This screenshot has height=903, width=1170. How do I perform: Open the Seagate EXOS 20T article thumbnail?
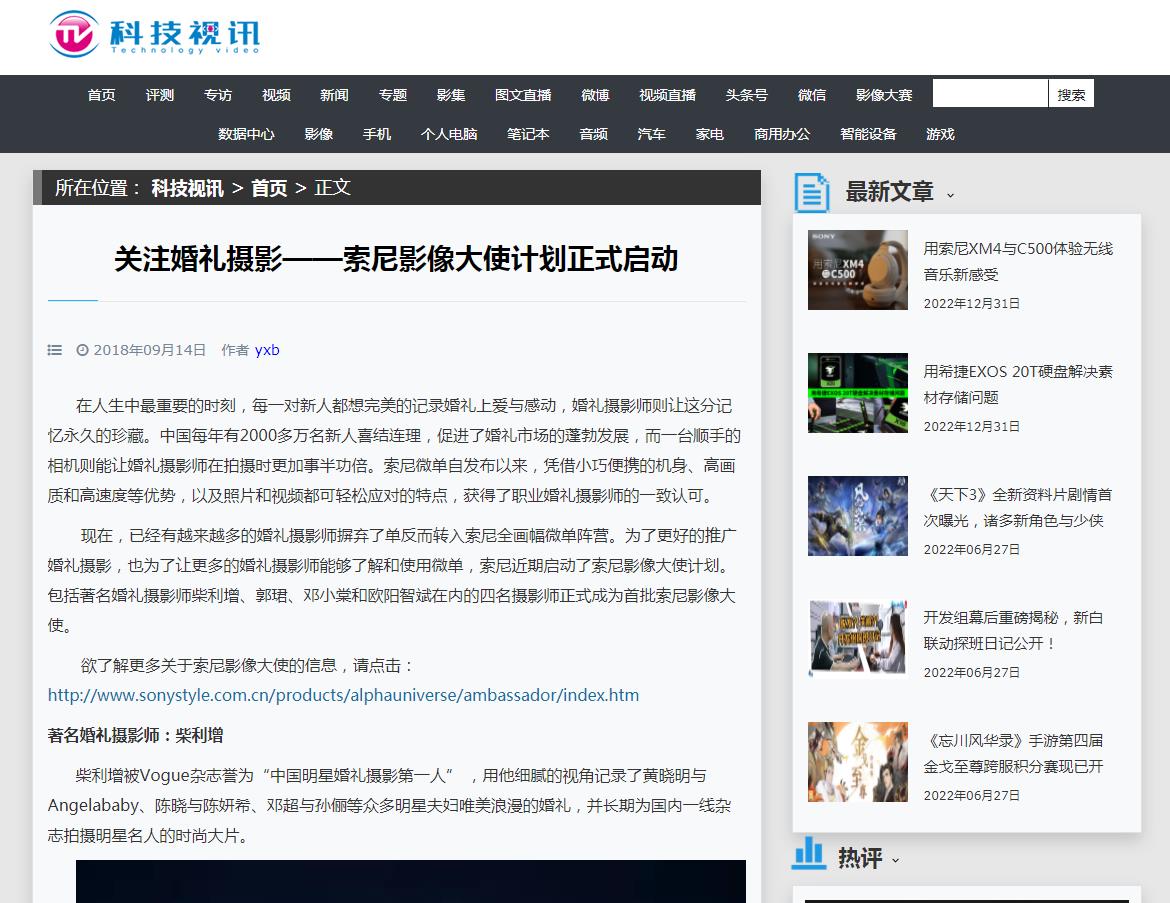pyautogui.click(x=858, y=393)
